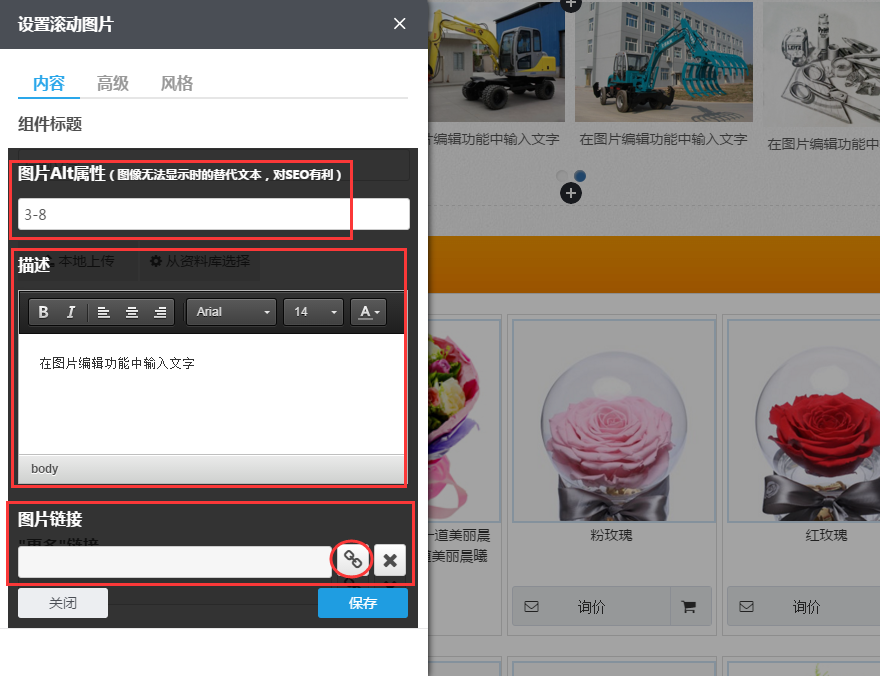This screenshot has height=676, width=880.
Task: Open the Arial font family dropdown
Action: coord(231,311)
